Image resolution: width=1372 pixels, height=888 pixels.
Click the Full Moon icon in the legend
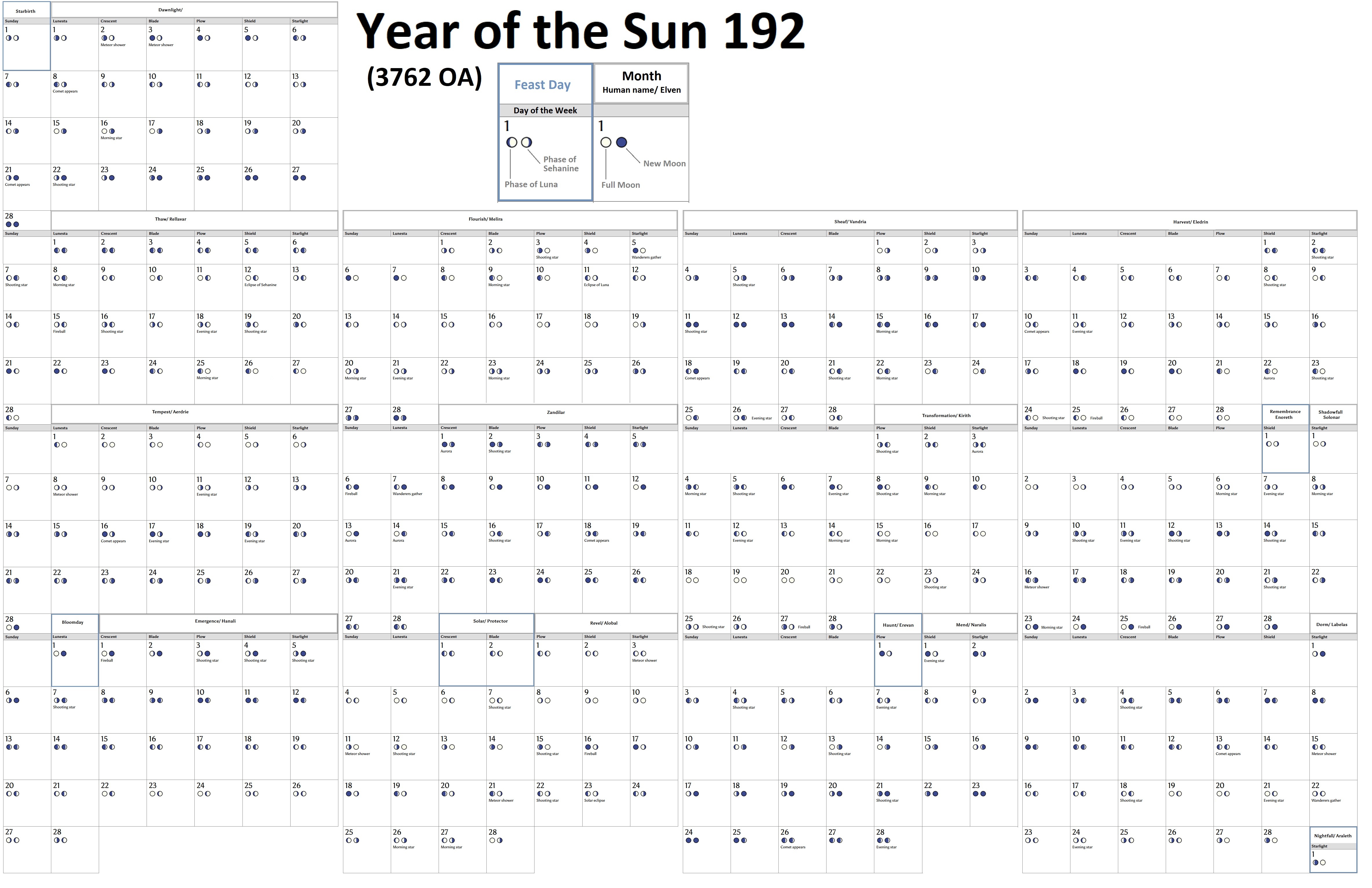[x=605, y=142]
